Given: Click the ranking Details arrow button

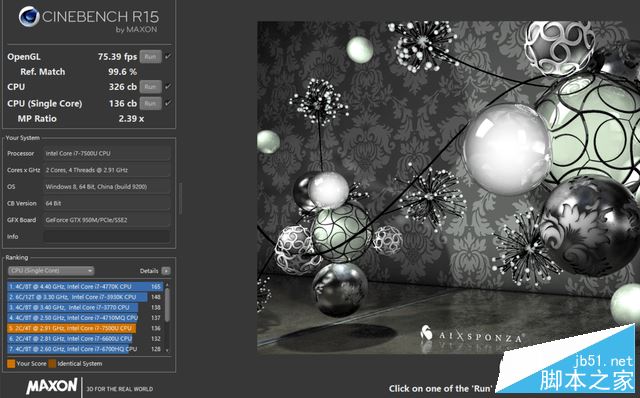Looking at the screenshot, I should point(166,271).
